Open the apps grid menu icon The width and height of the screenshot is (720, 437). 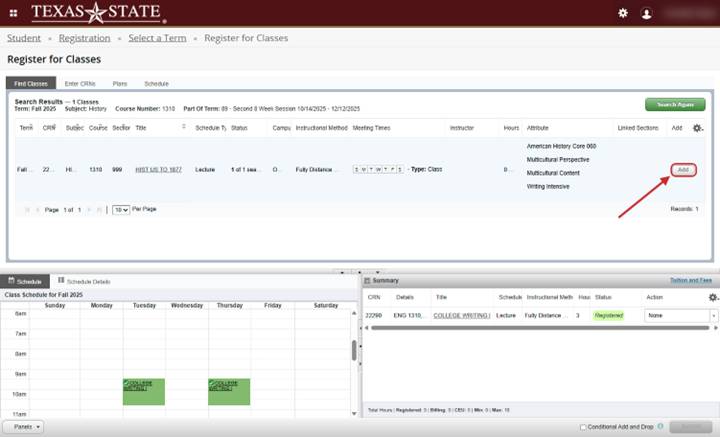pyautogui.click(x=13, y=13)
